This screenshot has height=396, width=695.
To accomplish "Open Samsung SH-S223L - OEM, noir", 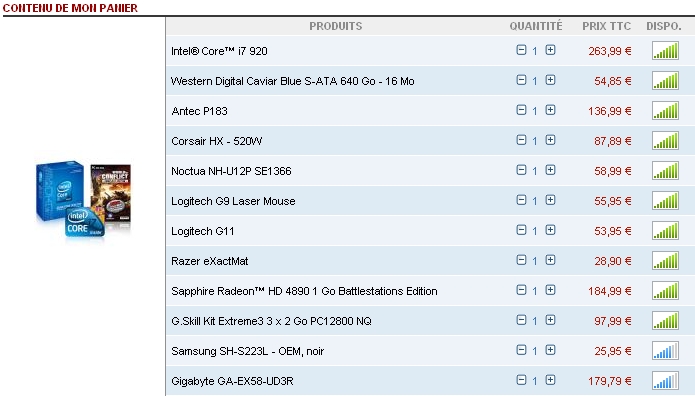I will [247, 351].
